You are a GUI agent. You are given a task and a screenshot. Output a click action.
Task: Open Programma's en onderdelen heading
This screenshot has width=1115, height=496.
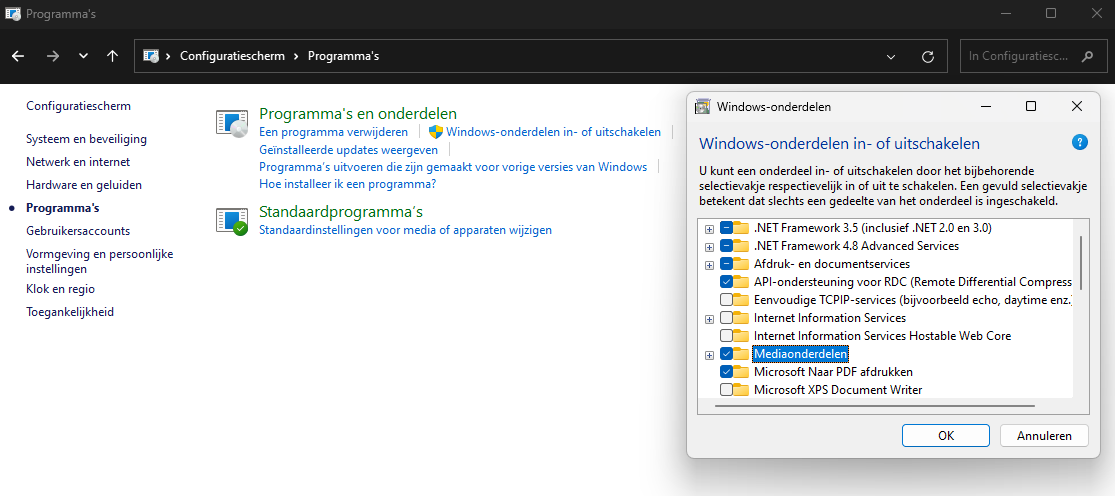358,114
